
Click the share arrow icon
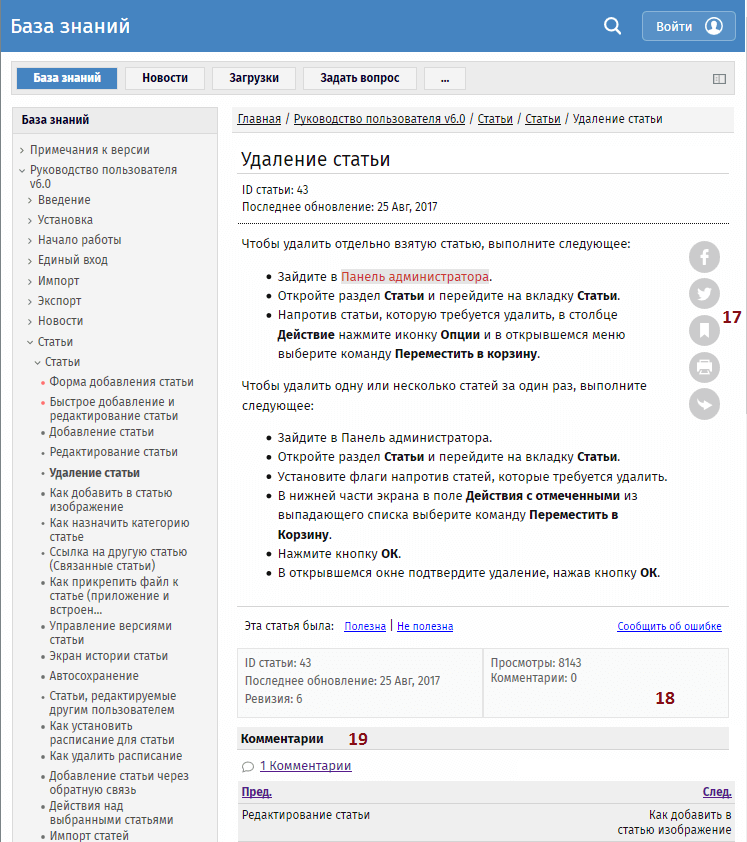[704, 404]
